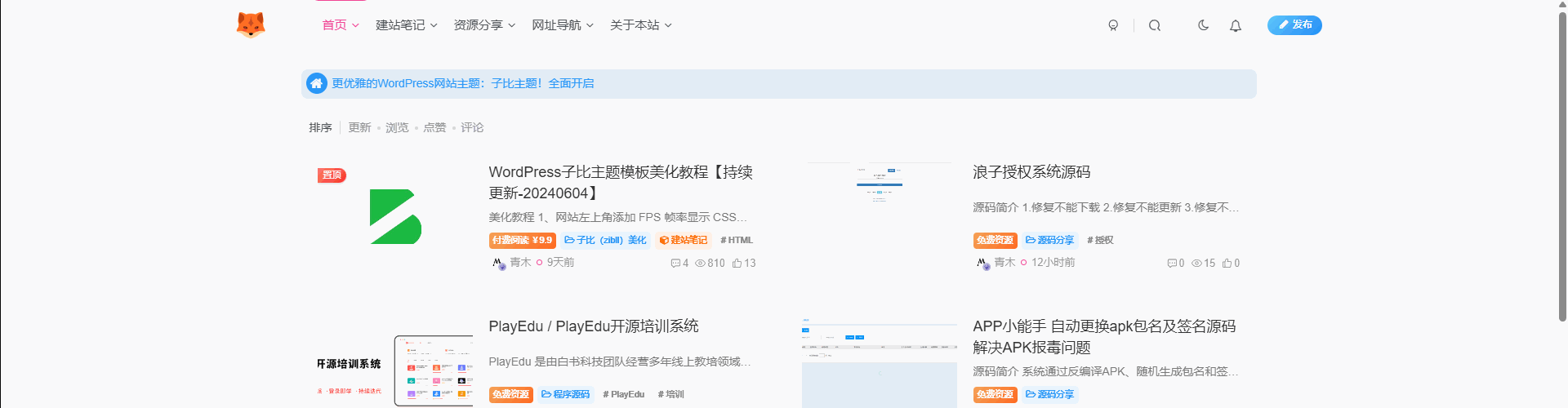Toggle dark mode moon icon

[1203, 25]
